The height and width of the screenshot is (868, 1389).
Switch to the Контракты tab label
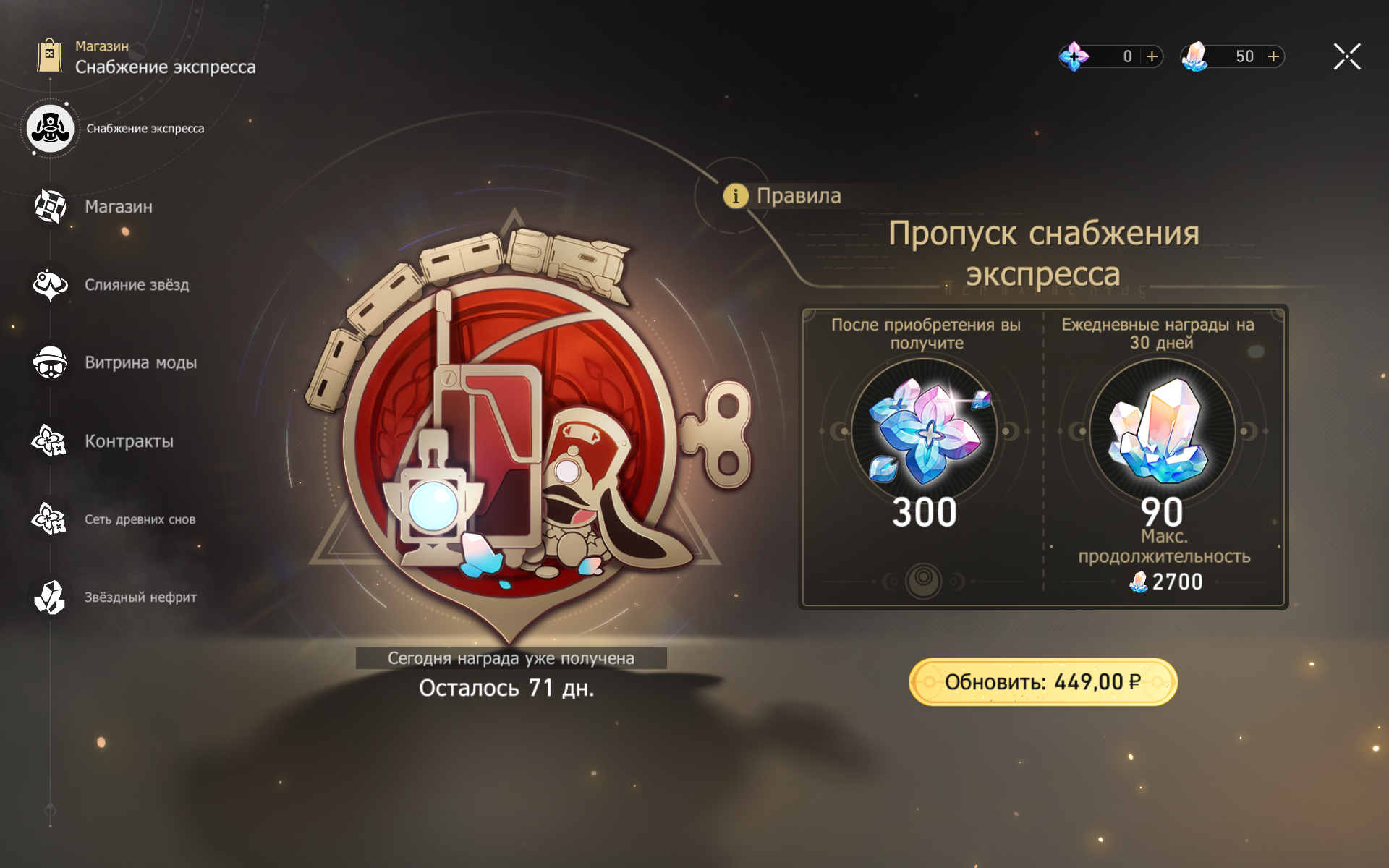[129, 441]
